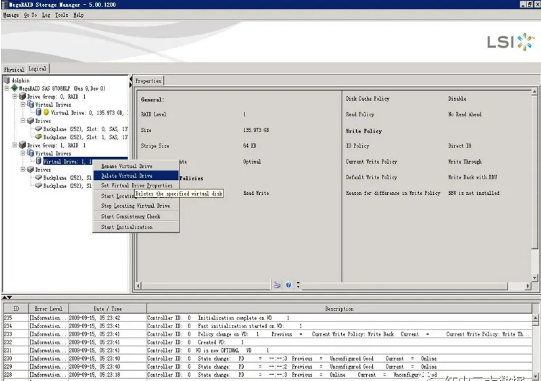This screenshot has width=541, height=381.
Task: Click the dolphin server icon in tree
Action: (x=7, y=80)
